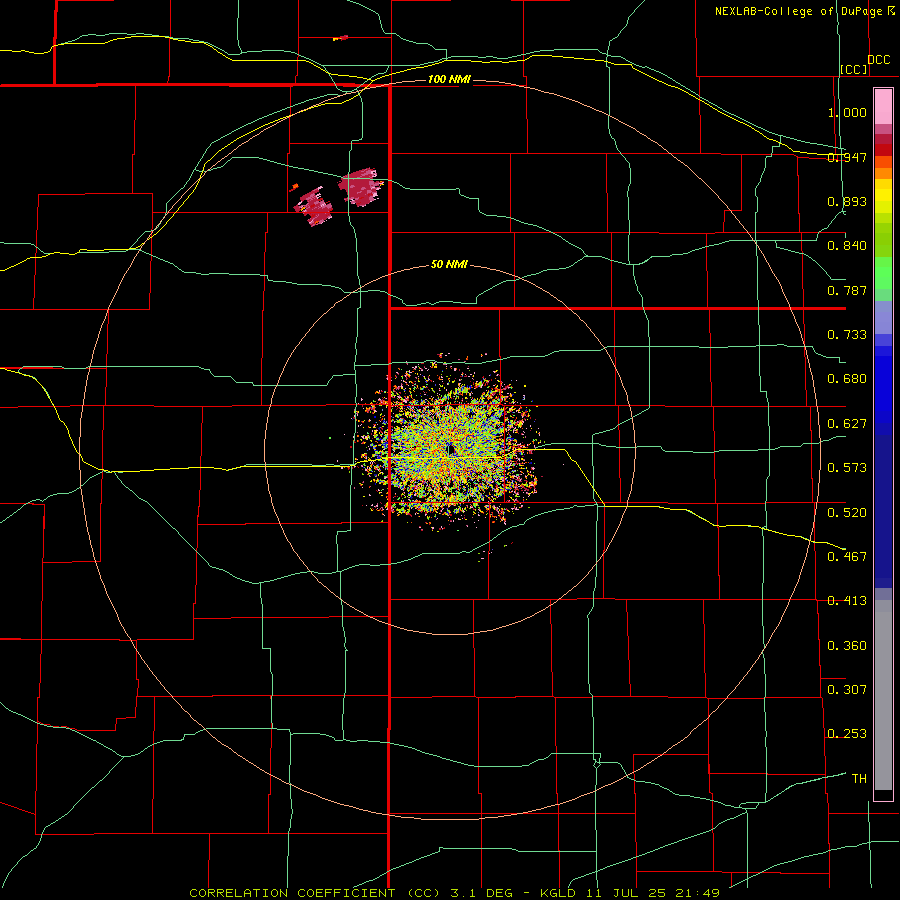
Task: Click the NEXLAB-College of DuPage credit text
Action: click(798, 11)
